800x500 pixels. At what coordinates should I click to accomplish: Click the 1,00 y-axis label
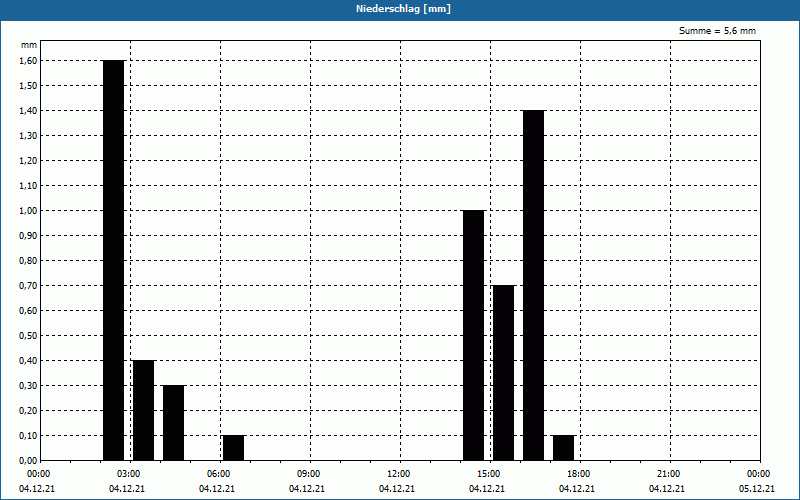(x=28, y=210)
